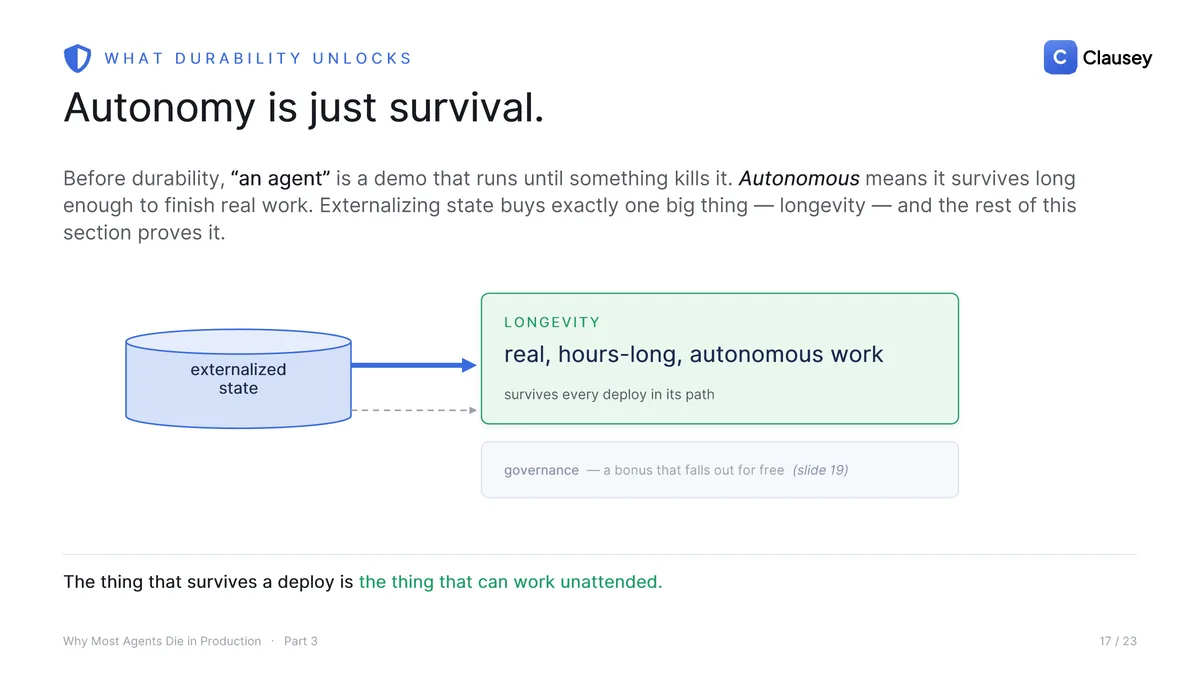Select the green Longevity box
1200x675 pixels.
click(720, 359)
